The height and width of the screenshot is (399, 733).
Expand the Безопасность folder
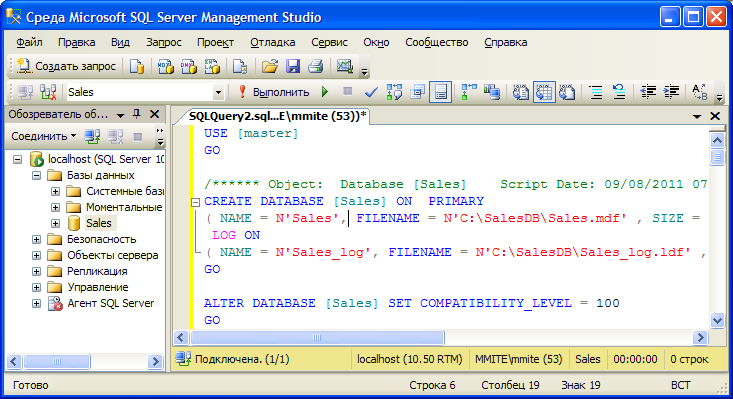[36, 240]
